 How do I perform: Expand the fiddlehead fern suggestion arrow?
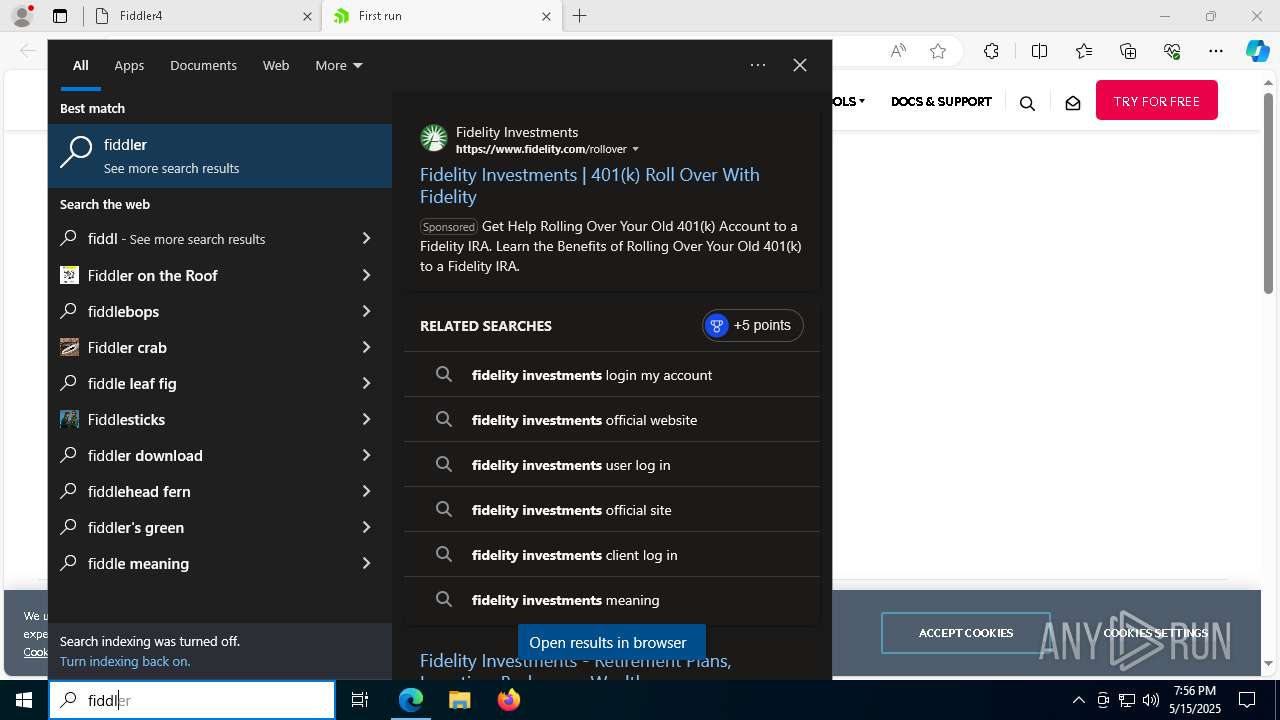click(x=366, y=491)
